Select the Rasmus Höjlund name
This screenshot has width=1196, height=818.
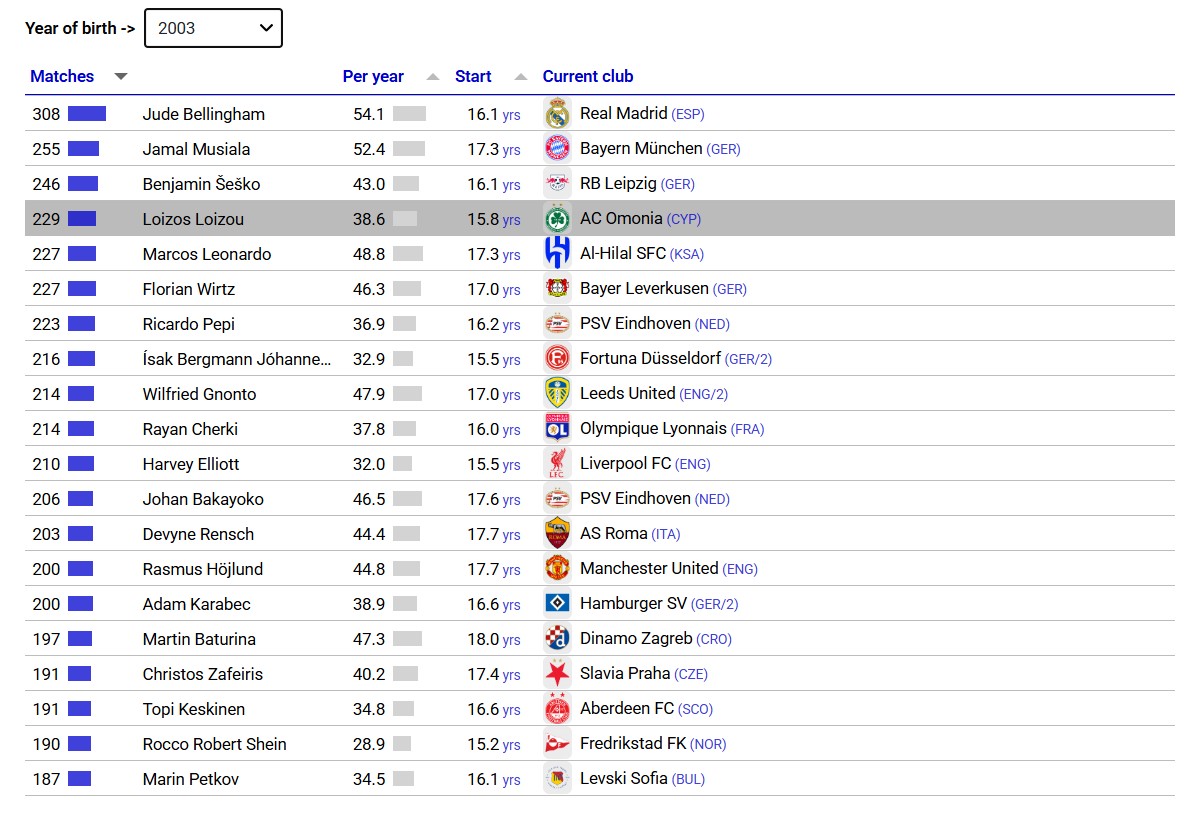pos(203,569)
